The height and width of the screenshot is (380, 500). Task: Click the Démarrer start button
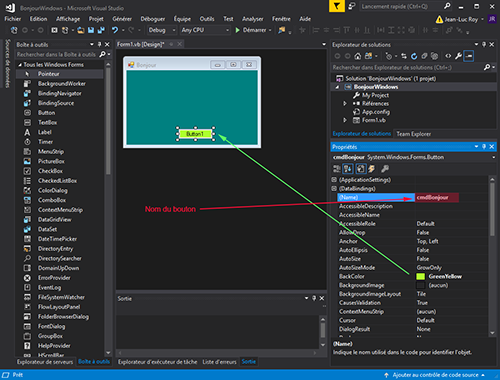pos(252,30)
